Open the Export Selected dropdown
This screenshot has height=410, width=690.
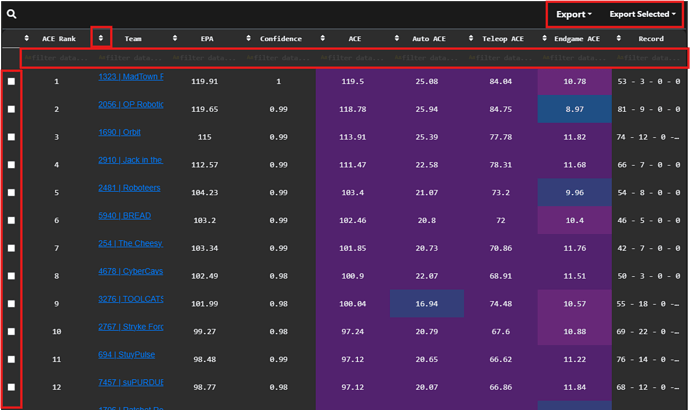pos(642,15)
